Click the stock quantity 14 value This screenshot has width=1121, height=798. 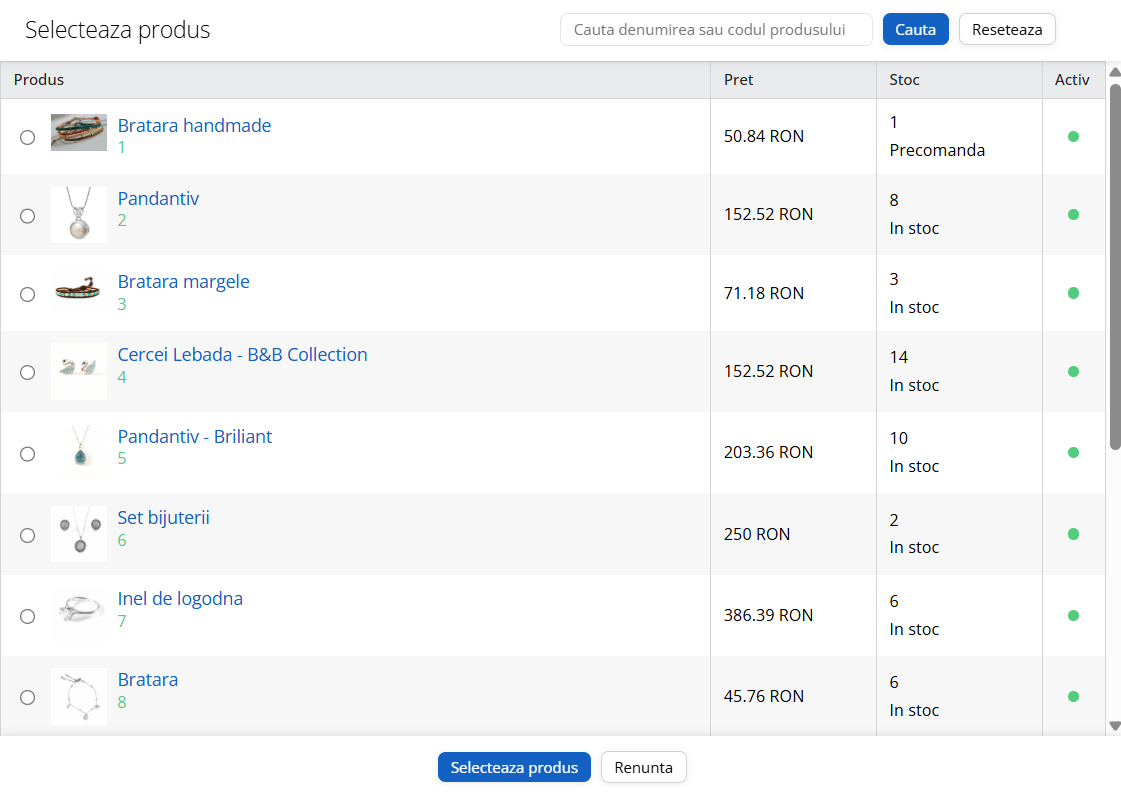point(899,357)
